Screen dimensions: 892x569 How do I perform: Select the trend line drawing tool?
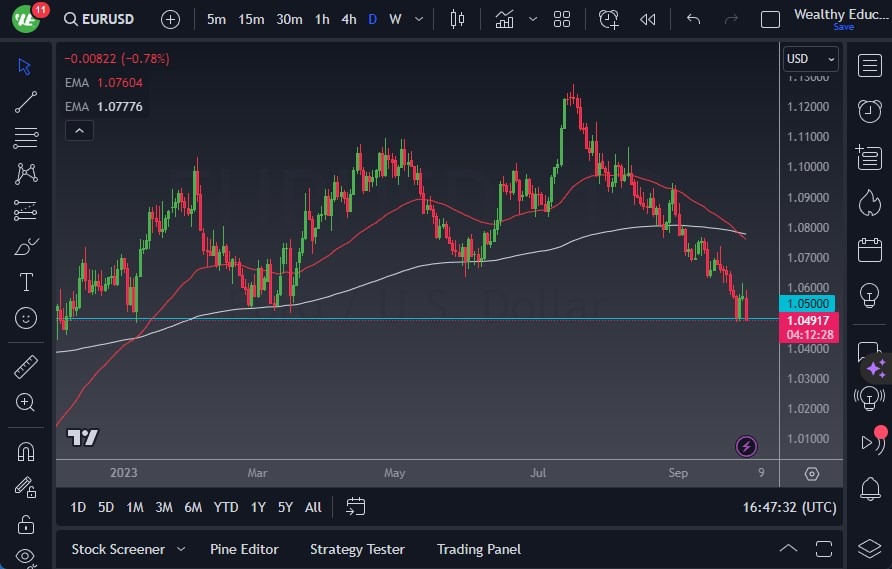pos(26,102)
